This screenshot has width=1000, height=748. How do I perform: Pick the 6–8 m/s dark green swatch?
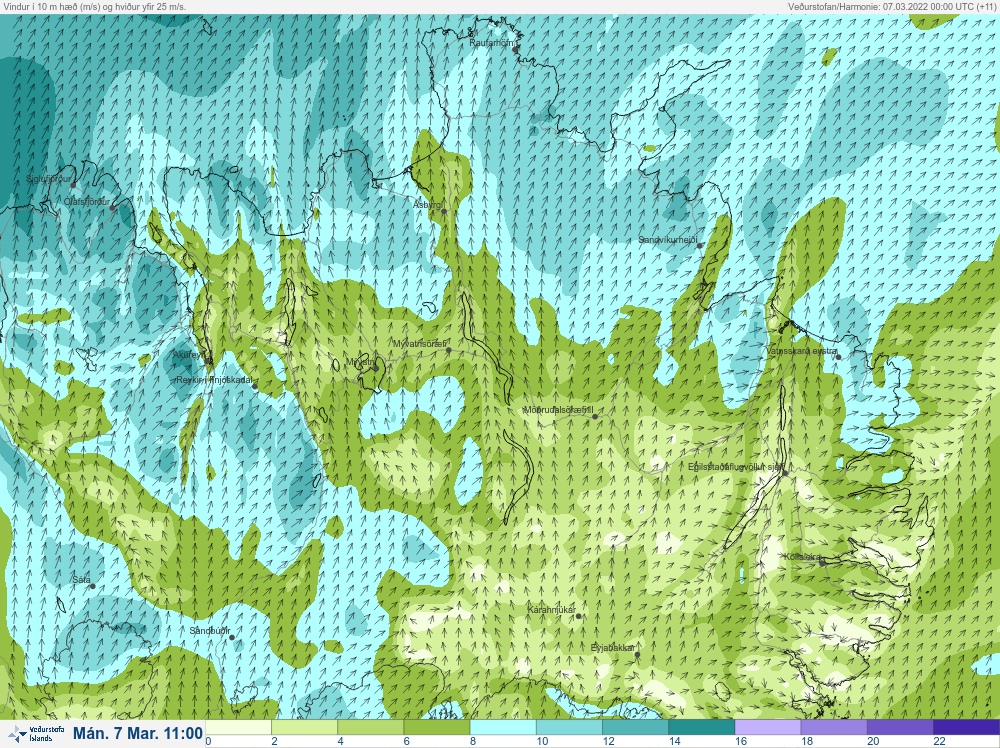(x=437, y=728)
